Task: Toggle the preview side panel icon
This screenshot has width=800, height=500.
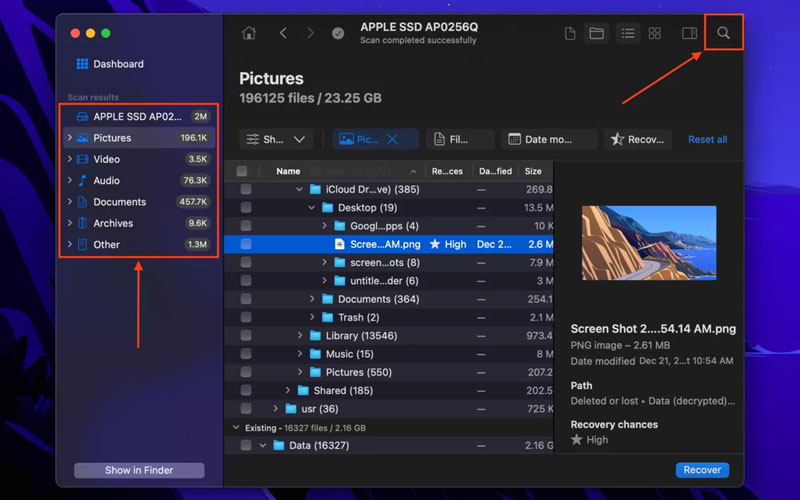Action: [689, 33]
